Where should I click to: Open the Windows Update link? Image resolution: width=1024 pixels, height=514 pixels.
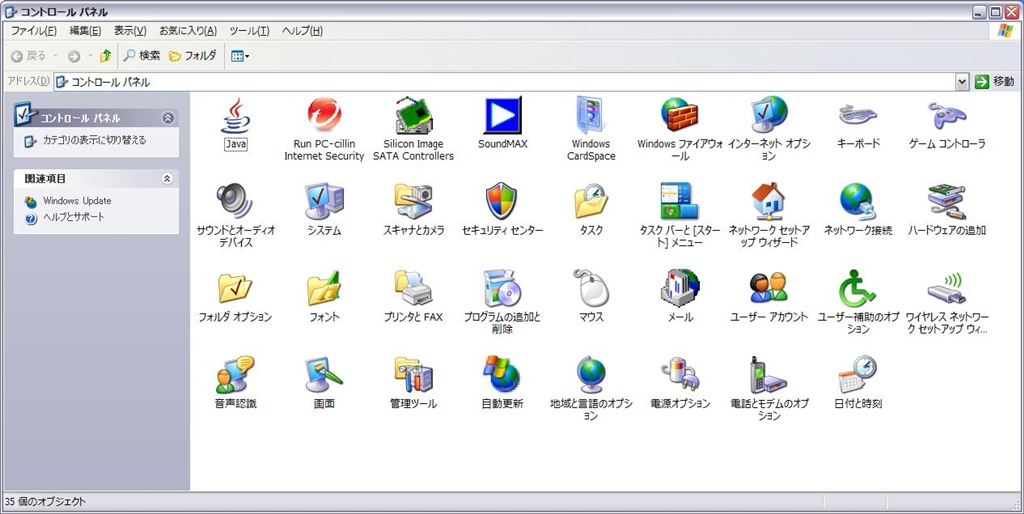click(77, 201)
